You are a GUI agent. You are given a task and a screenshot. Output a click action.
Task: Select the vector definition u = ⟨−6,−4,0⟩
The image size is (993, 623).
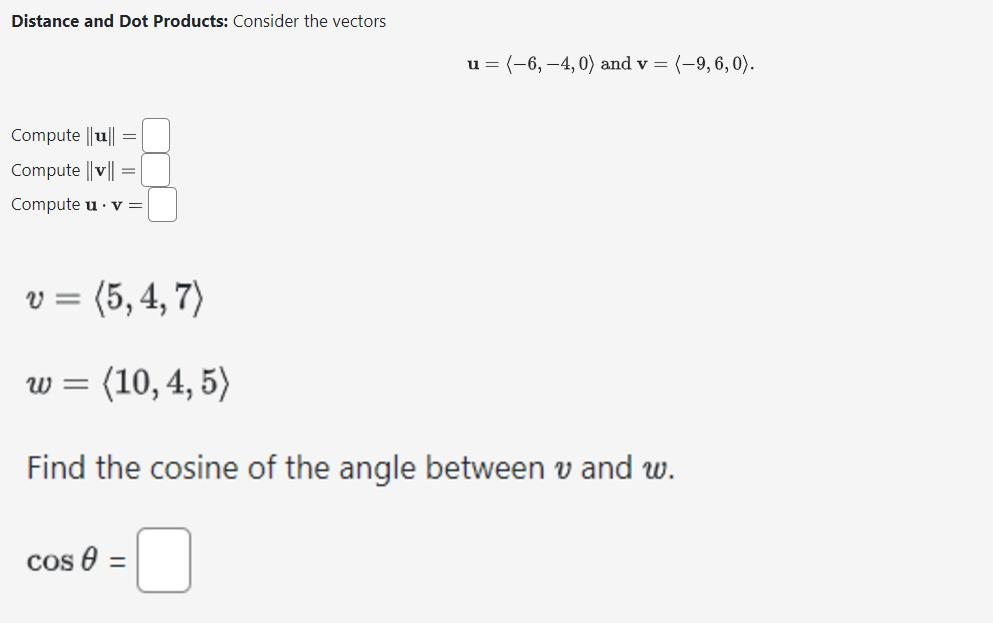click(x=530, y=64)
